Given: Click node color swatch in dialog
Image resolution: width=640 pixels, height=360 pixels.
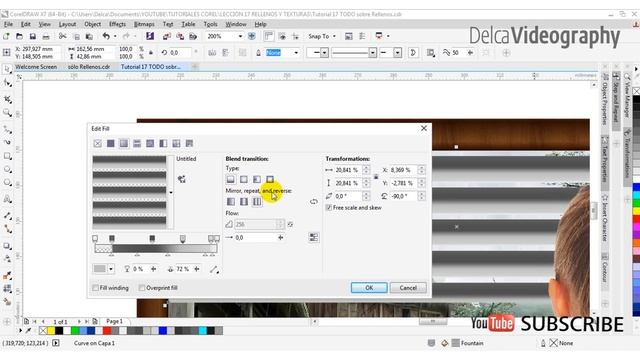Looking at the screenshot, I should (x=100, y=269).
